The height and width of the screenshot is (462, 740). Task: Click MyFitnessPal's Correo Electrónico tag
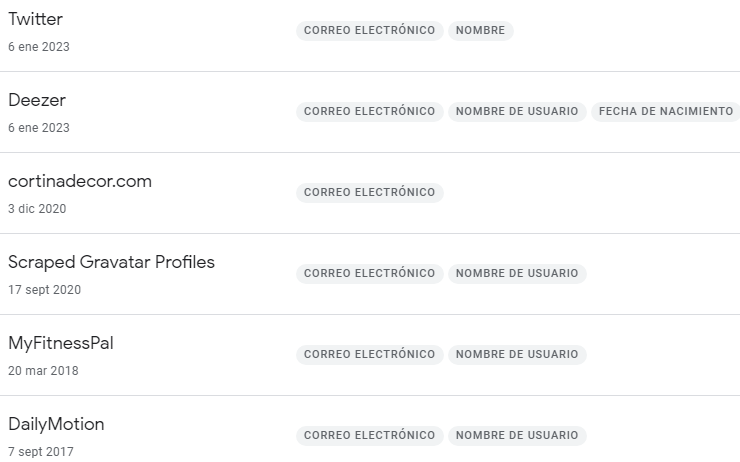[369, 354]
